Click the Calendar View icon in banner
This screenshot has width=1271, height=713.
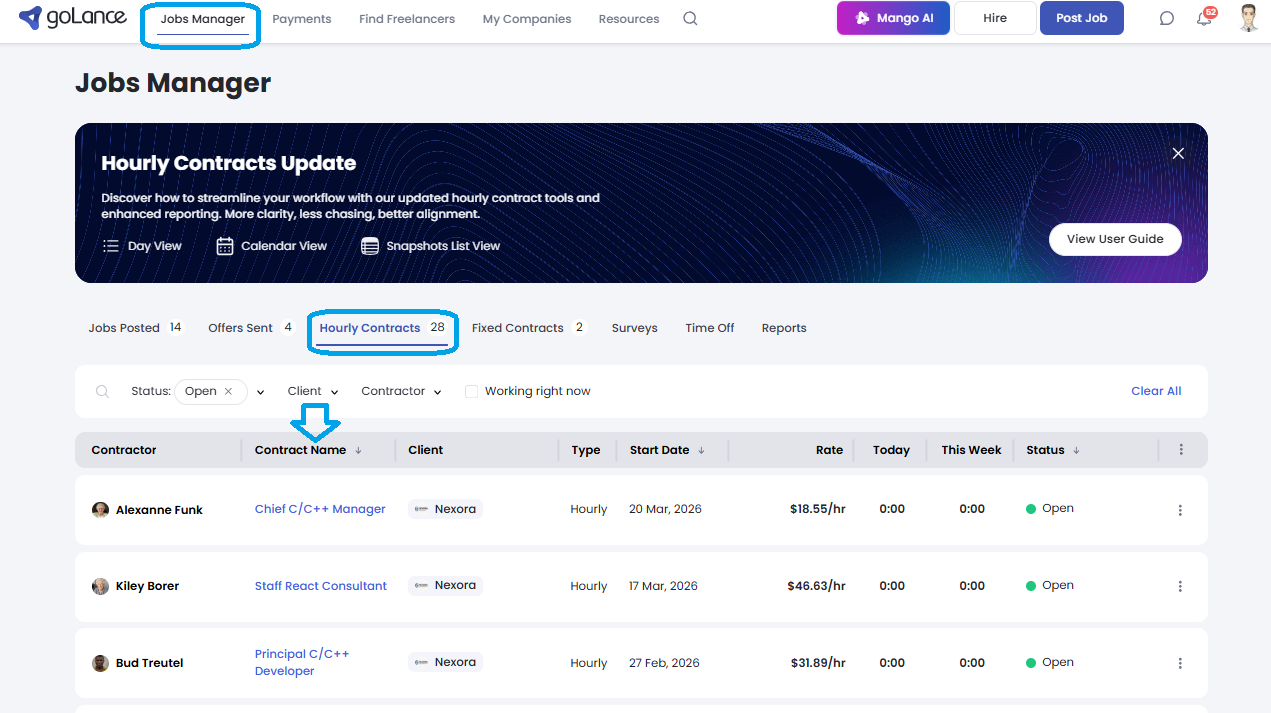point(225,246)
